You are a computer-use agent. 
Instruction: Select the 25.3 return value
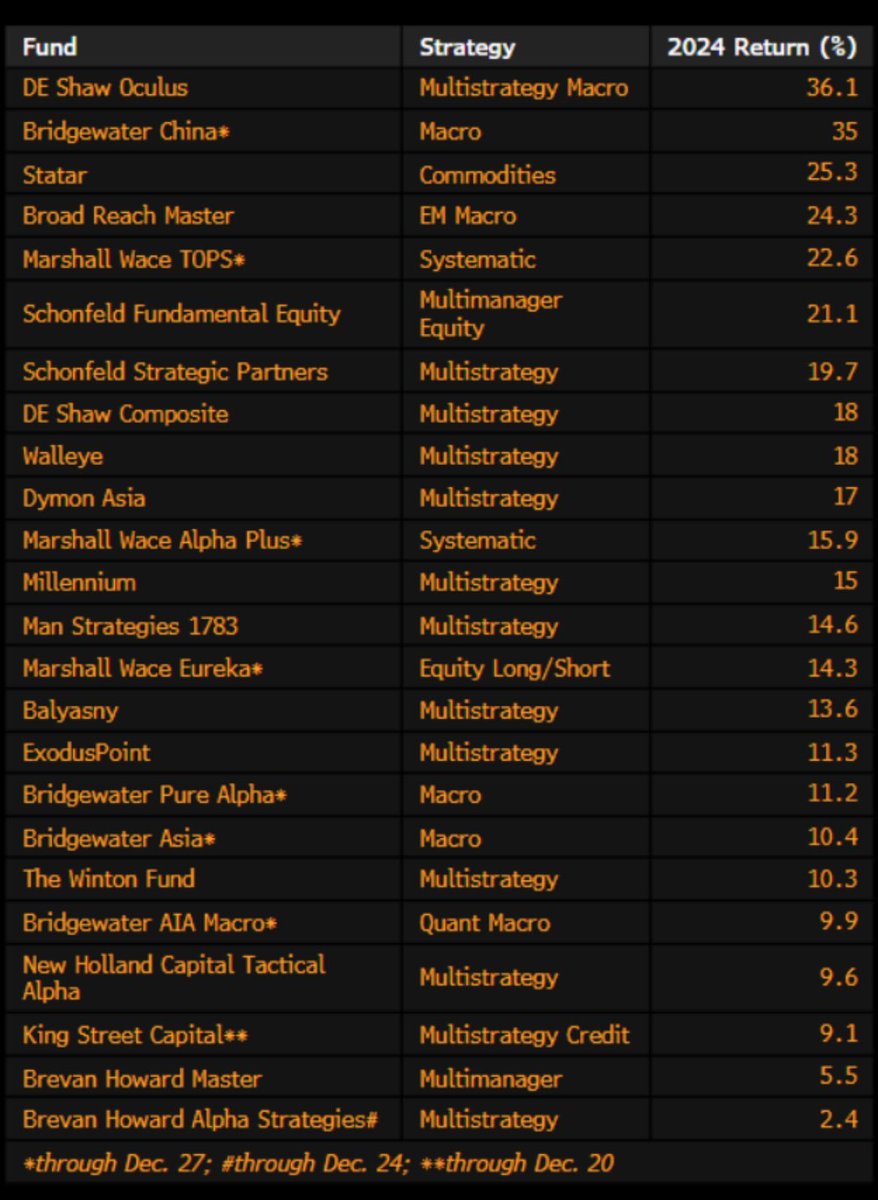[832, 172]
